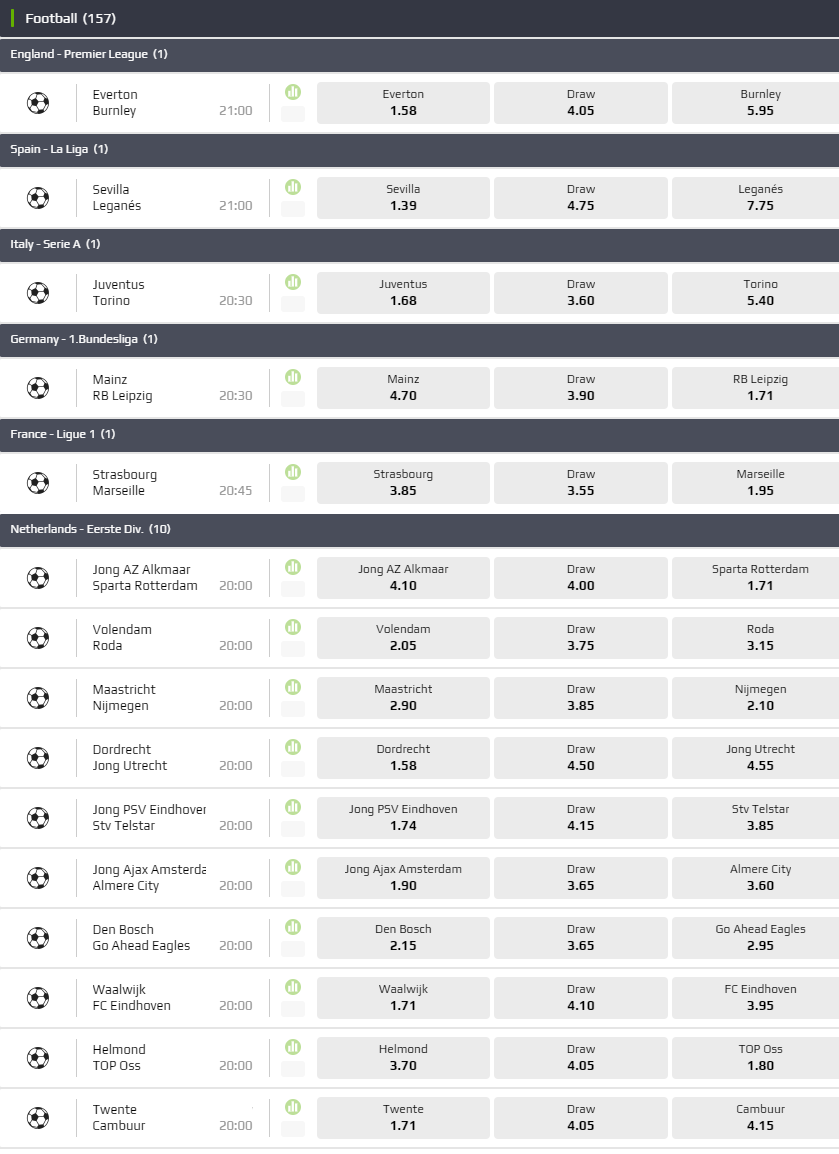The height and width of the screenshot is (1154, 839).
Task: Open stats icon for Den Bosch match
Action: point(293,926)
